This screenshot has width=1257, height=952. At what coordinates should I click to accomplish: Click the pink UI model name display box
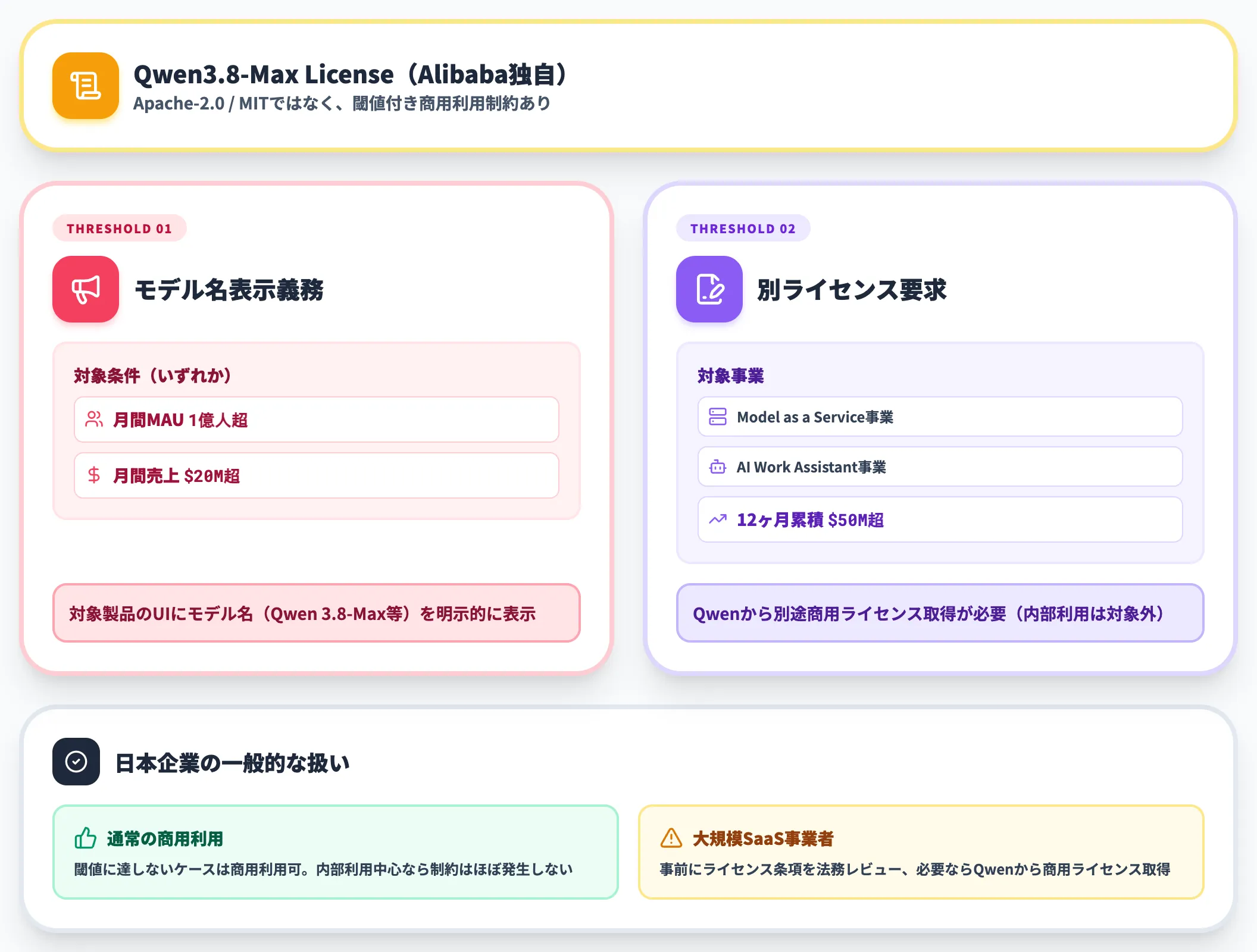click(317, 613)
